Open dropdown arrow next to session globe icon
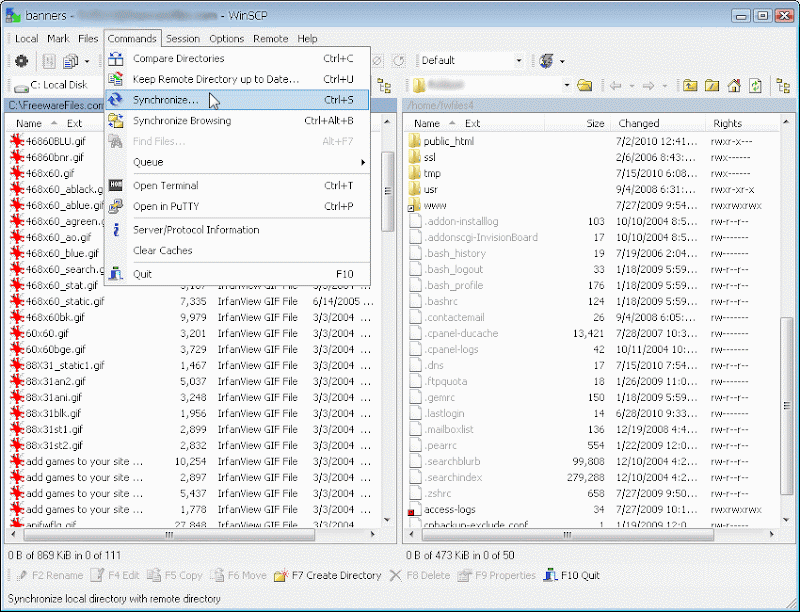The image size is (800, 612). pos(562,61)
